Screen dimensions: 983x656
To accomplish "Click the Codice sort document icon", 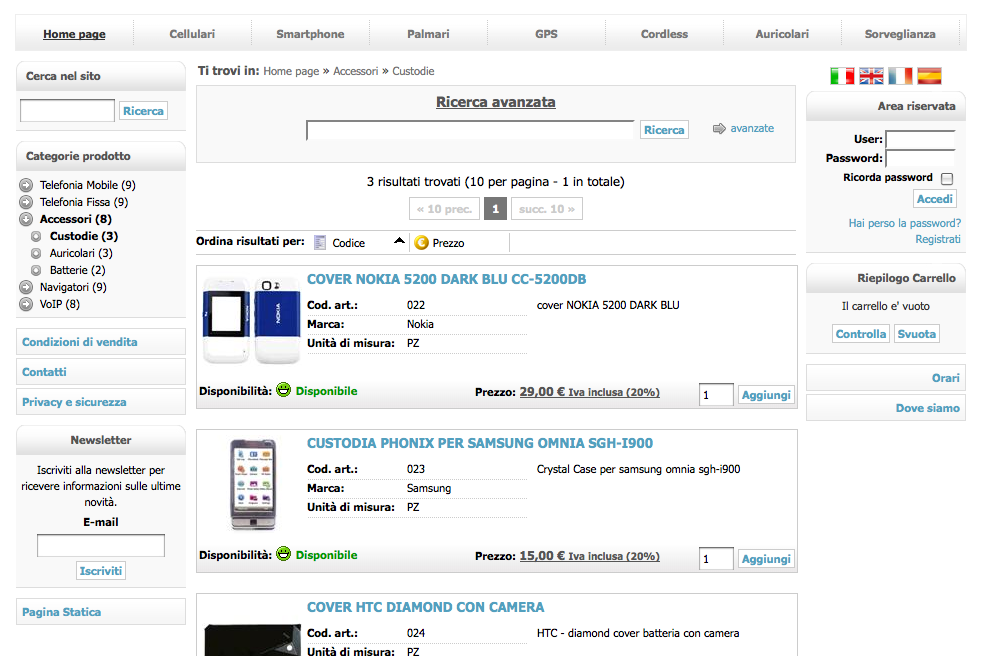I will coord(320,243).
